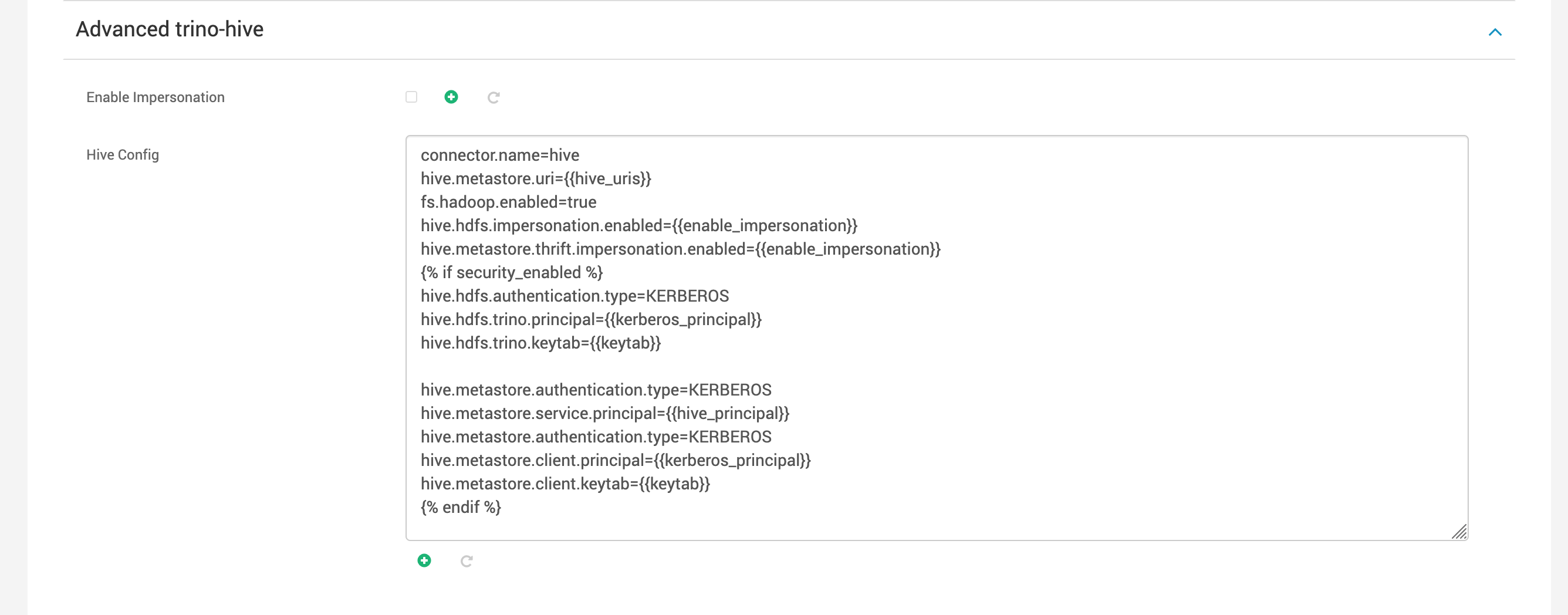Click the hive.metastore.client.keytab line
This screenshot has height=615, width=1568.
pos(566,484)
